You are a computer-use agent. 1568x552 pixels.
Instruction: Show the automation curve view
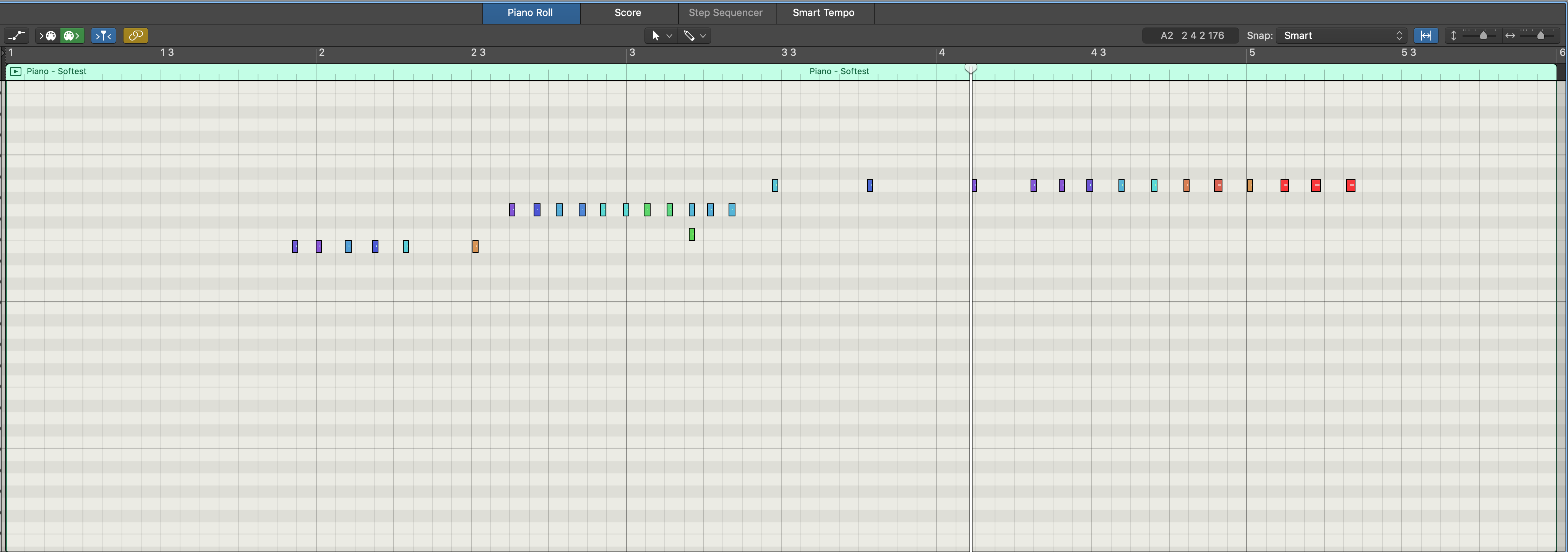coord(17,35)
